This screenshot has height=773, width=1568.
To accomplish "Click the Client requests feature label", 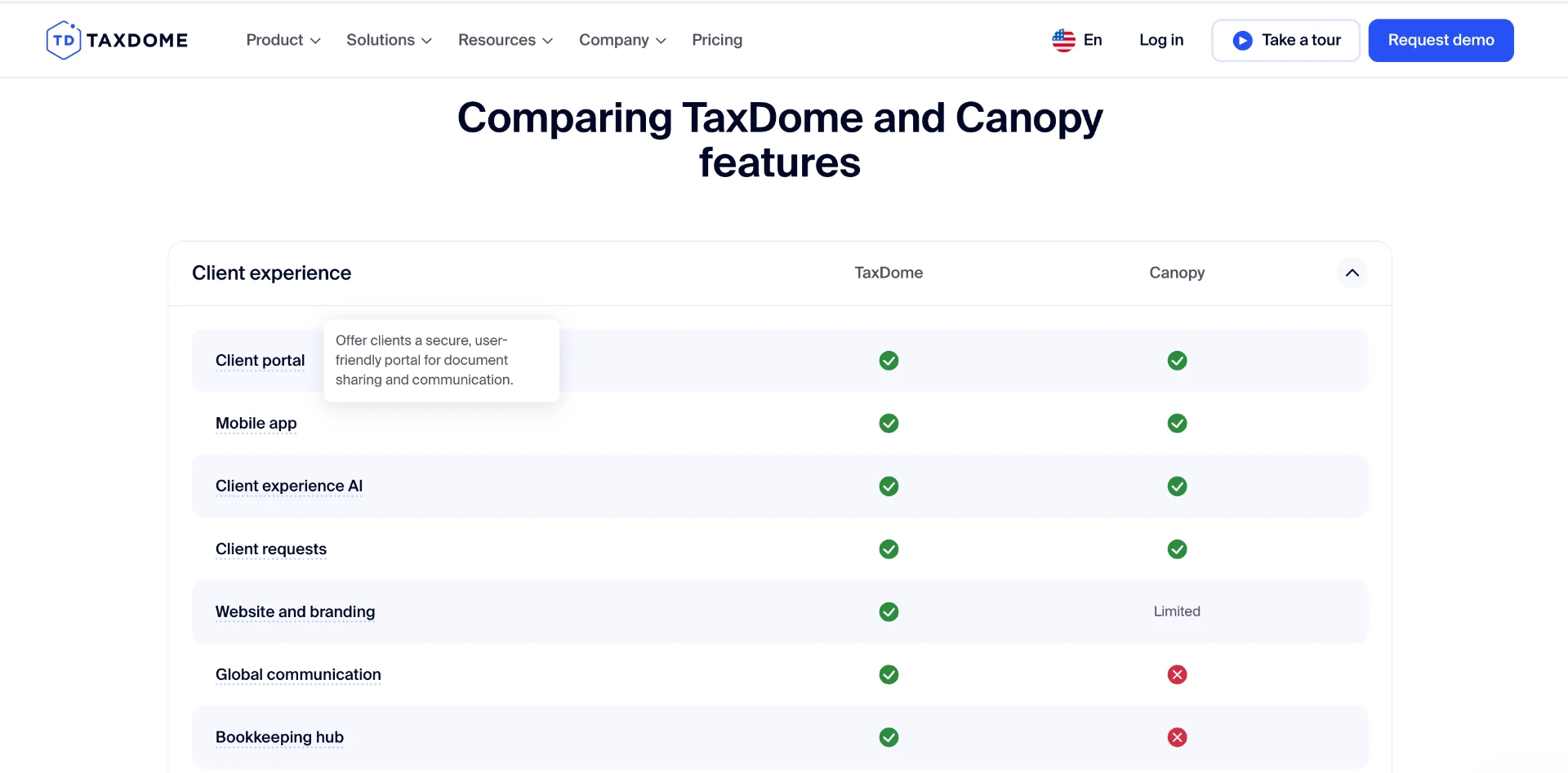I will click(271, 549).
